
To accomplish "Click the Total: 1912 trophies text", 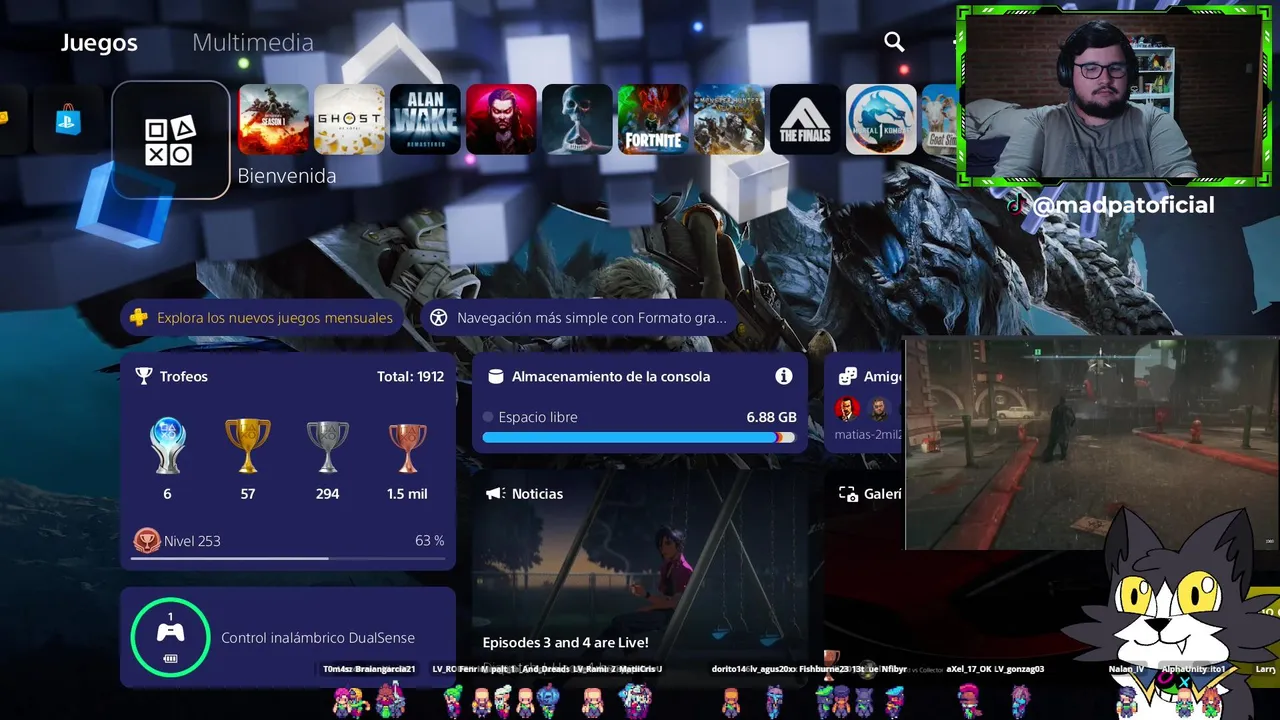I will point(410,376).
